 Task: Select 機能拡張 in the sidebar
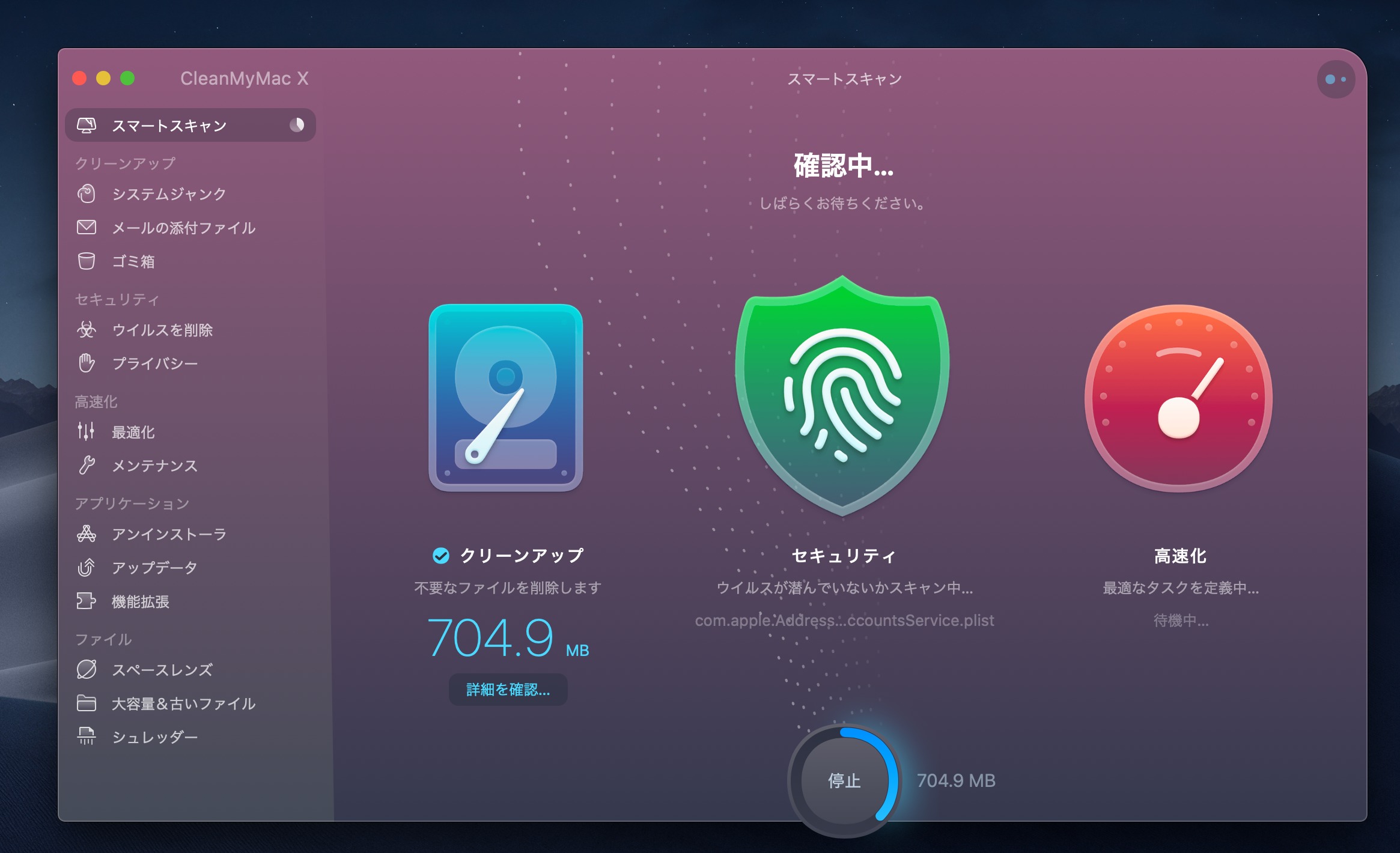click(x=190, y=601)
